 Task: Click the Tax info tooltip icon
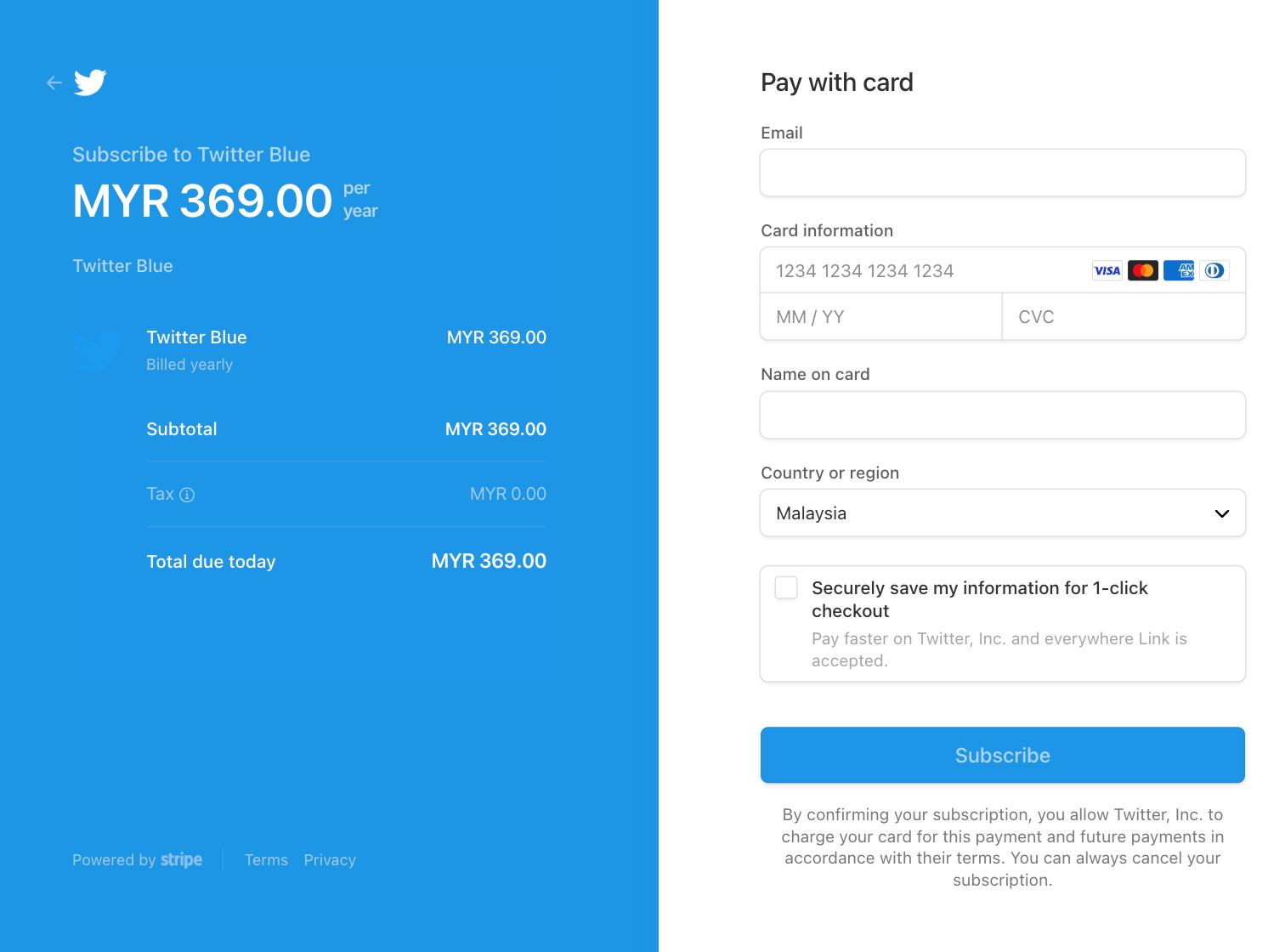pos(189,494)
